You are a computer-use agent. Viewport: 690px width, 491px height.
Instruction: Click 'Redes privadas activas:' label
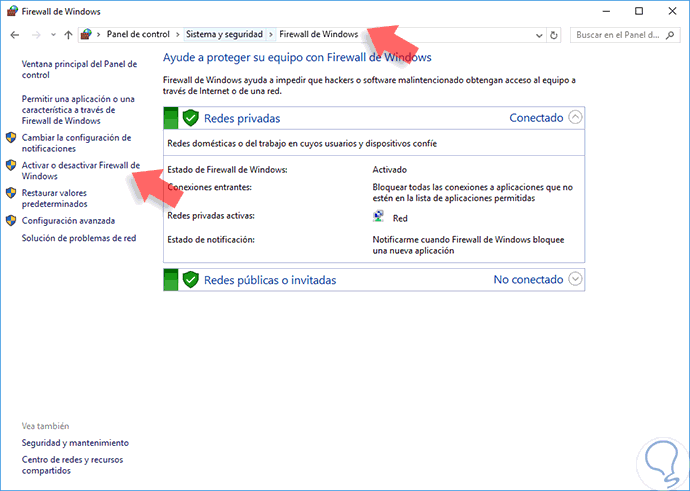click(x=211, y=216)
